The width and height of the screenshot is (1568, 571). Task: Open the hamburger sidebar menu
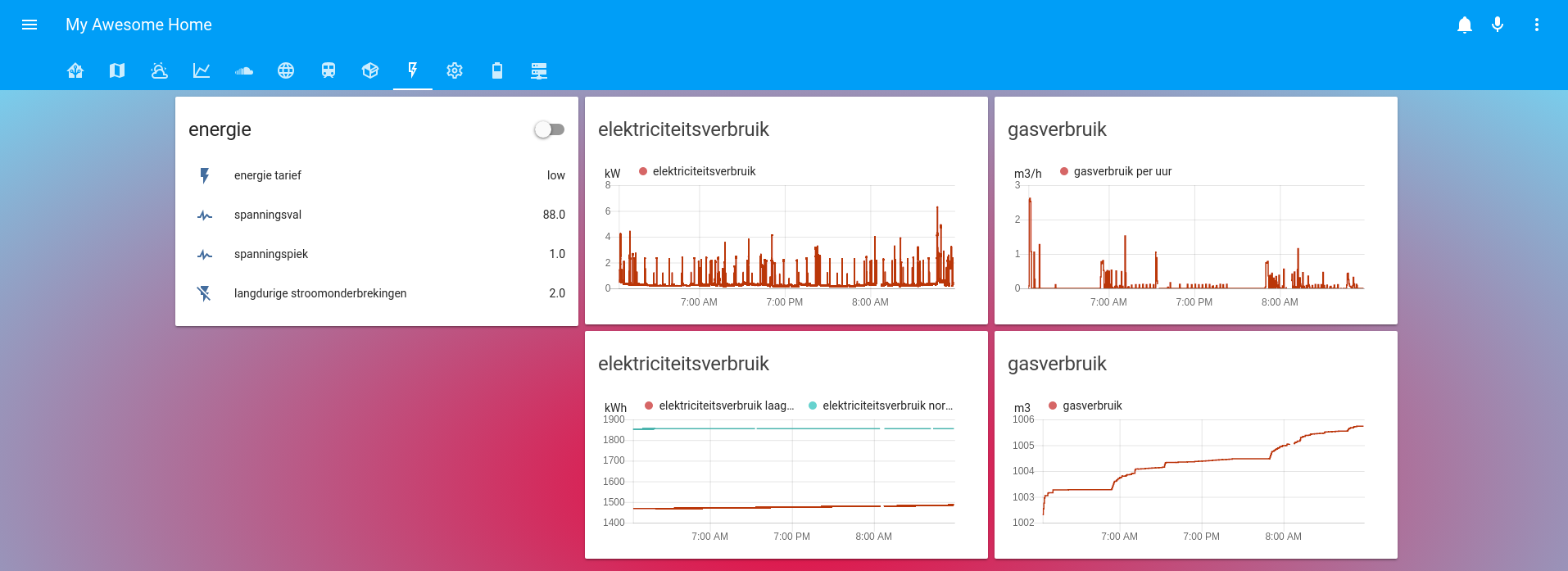pos(29,25)
